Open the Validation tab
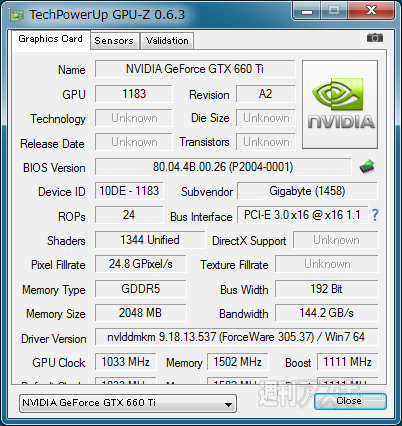Viewport: 402px width, 426px height. (x=167, y=41)
